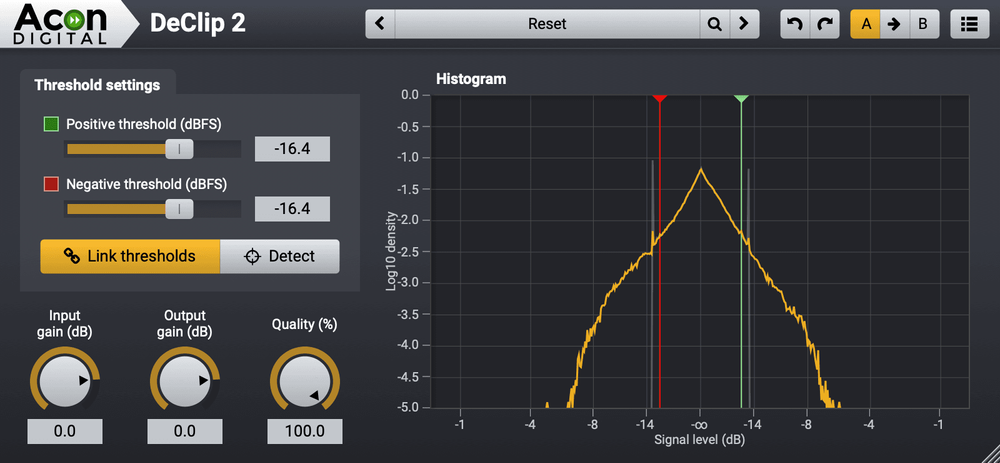Toggle the Link thresholds button
Screen dimensions: 1000x463
pos(130,256)
